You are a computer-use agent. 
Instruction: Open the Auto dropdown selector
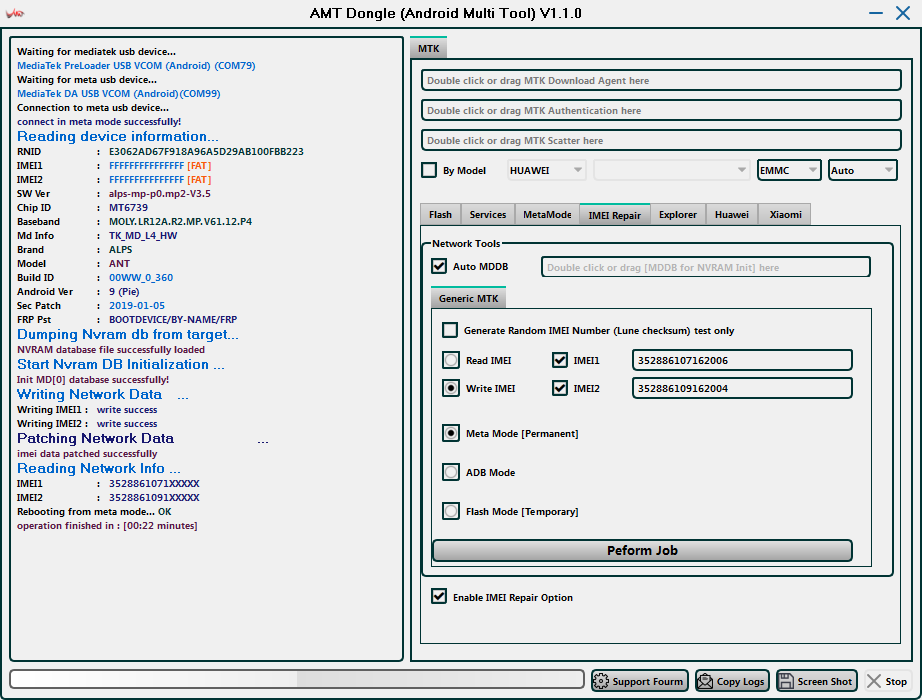(862, 170)
